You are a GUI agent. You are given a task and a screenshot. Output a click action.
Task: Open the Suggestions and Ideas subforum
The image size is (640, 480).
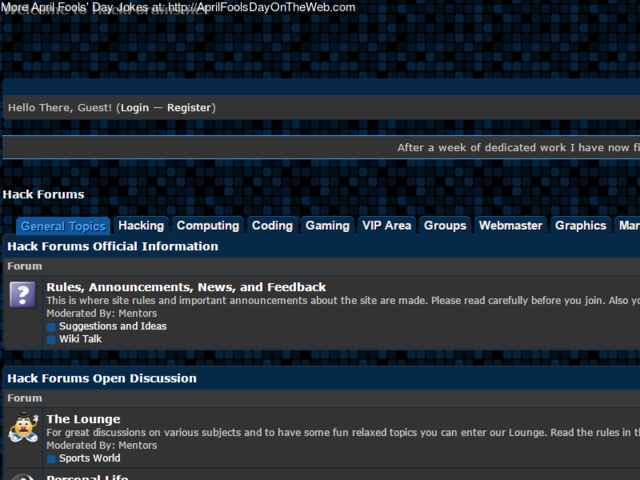(x=113, y=326)
